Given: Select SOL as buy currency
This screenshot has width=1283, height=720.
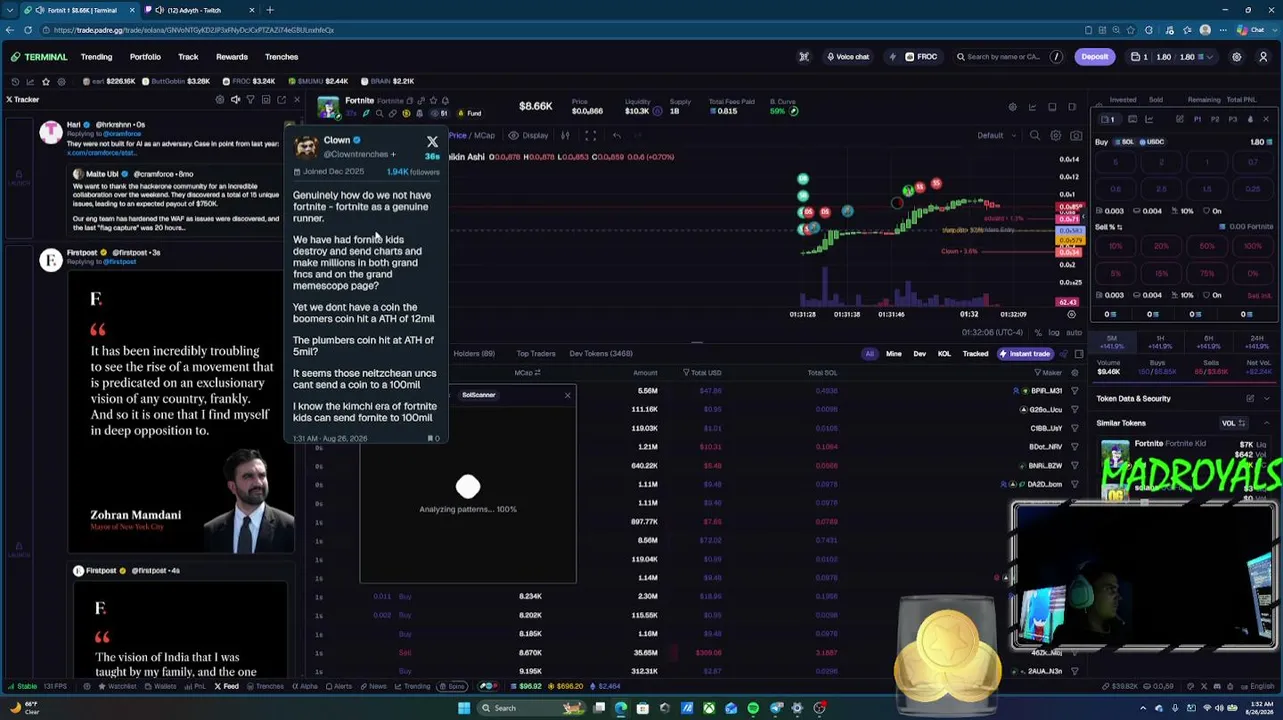Looking at the screenshot, I should (x=1125, y=142).
